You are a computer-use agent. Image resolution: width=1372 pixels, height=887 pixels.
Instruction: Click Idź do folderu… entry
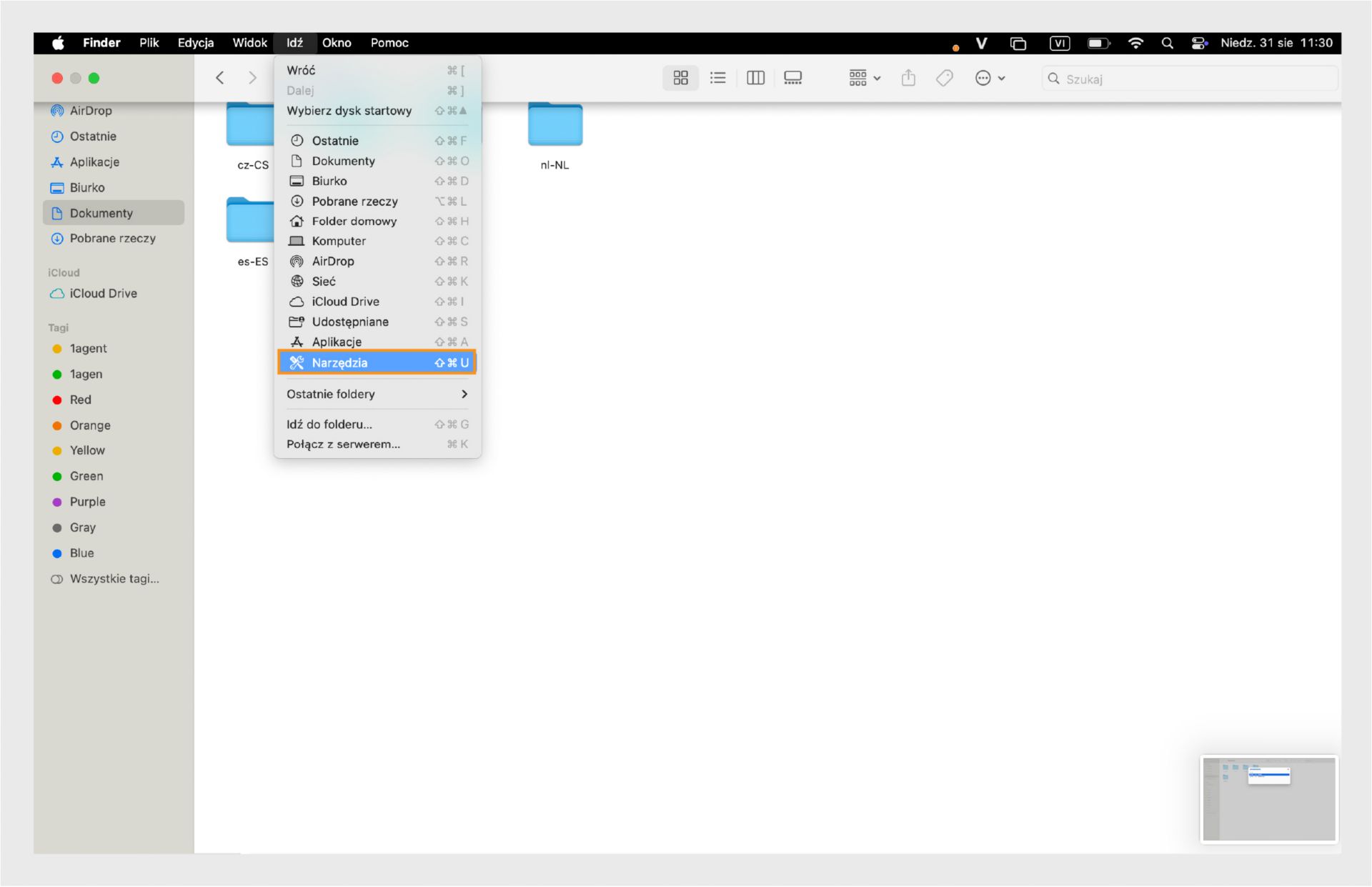[x=329, y=424]
